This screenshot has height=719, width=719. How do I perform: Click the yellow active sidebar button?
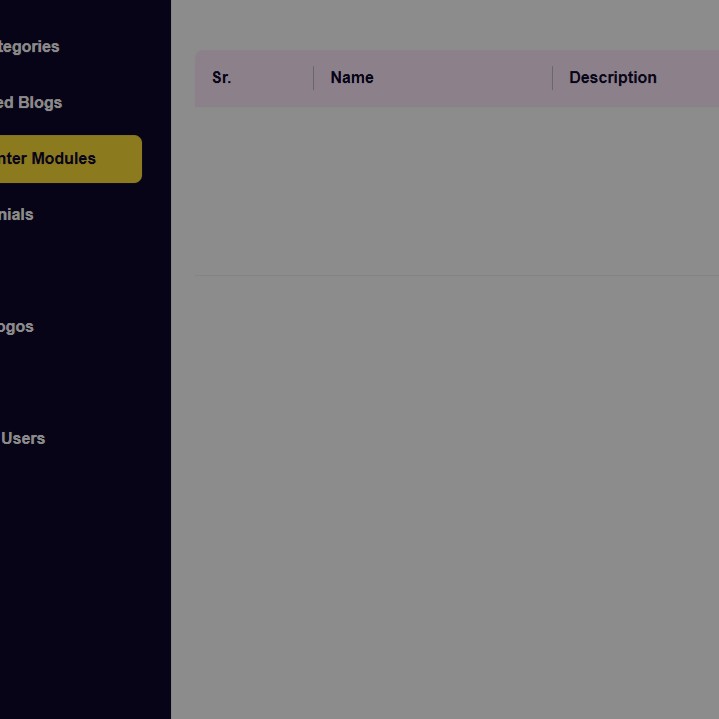pos(70,159)
